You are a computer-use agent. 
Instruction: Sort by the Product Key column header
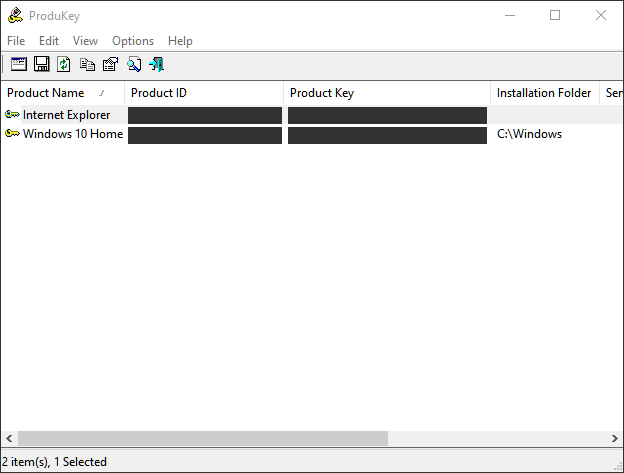[x=387, y=93]
